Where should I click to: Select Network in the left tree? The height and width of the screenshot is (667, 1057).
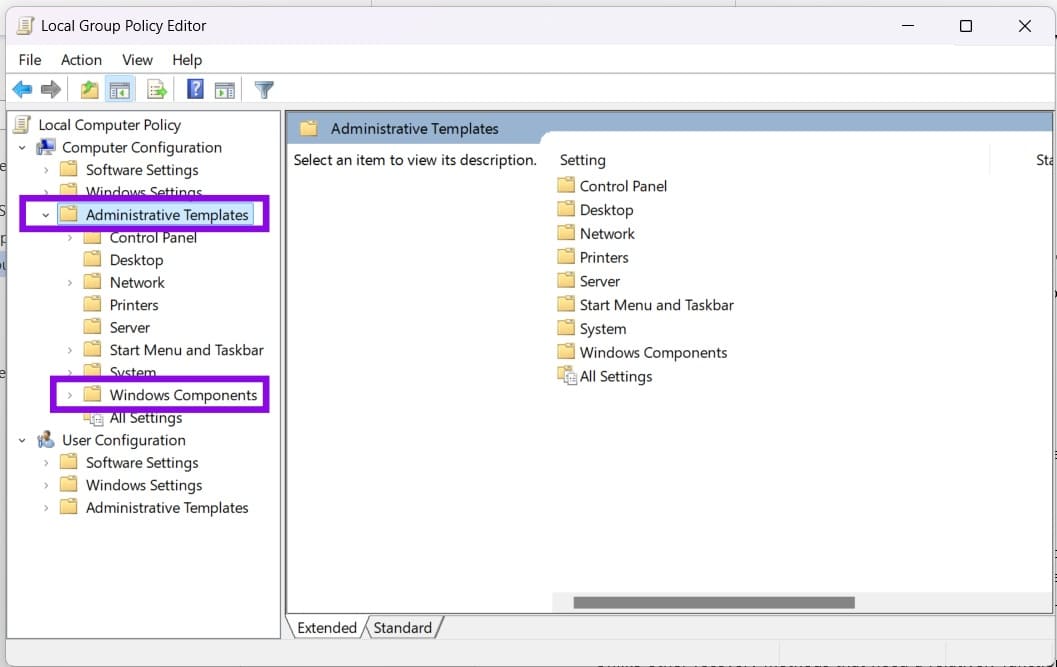click(x=137, y=282)
